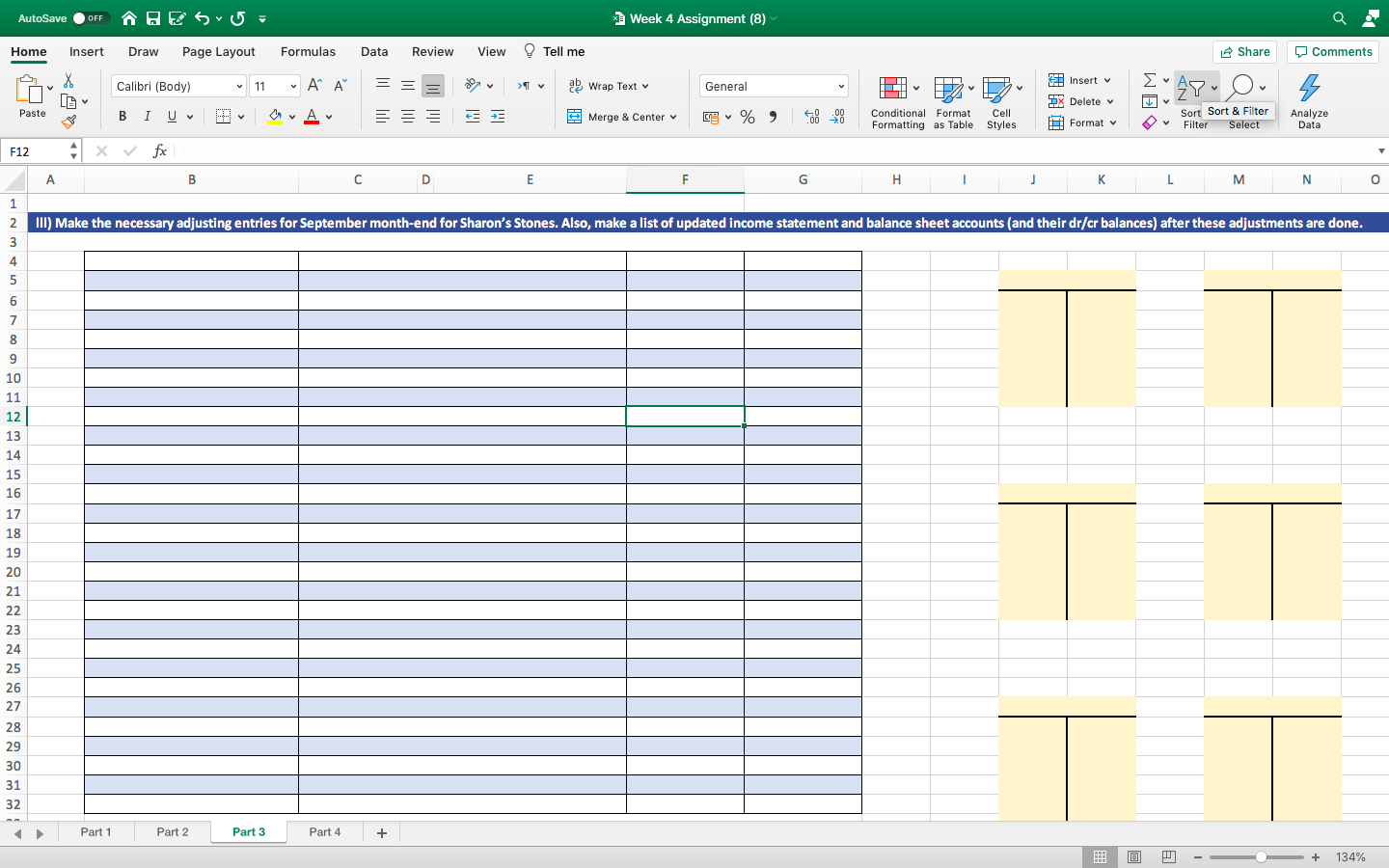The height and width of the screenshot is (868, 1389).
Task: Click Tell me search box
Action: [555, 52]
